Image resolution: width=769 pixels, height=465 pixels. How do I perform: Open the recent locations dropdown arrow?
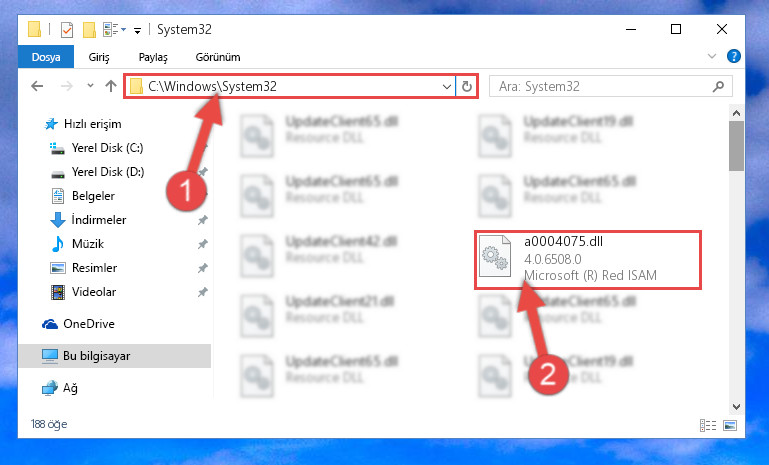click(90, 86)
